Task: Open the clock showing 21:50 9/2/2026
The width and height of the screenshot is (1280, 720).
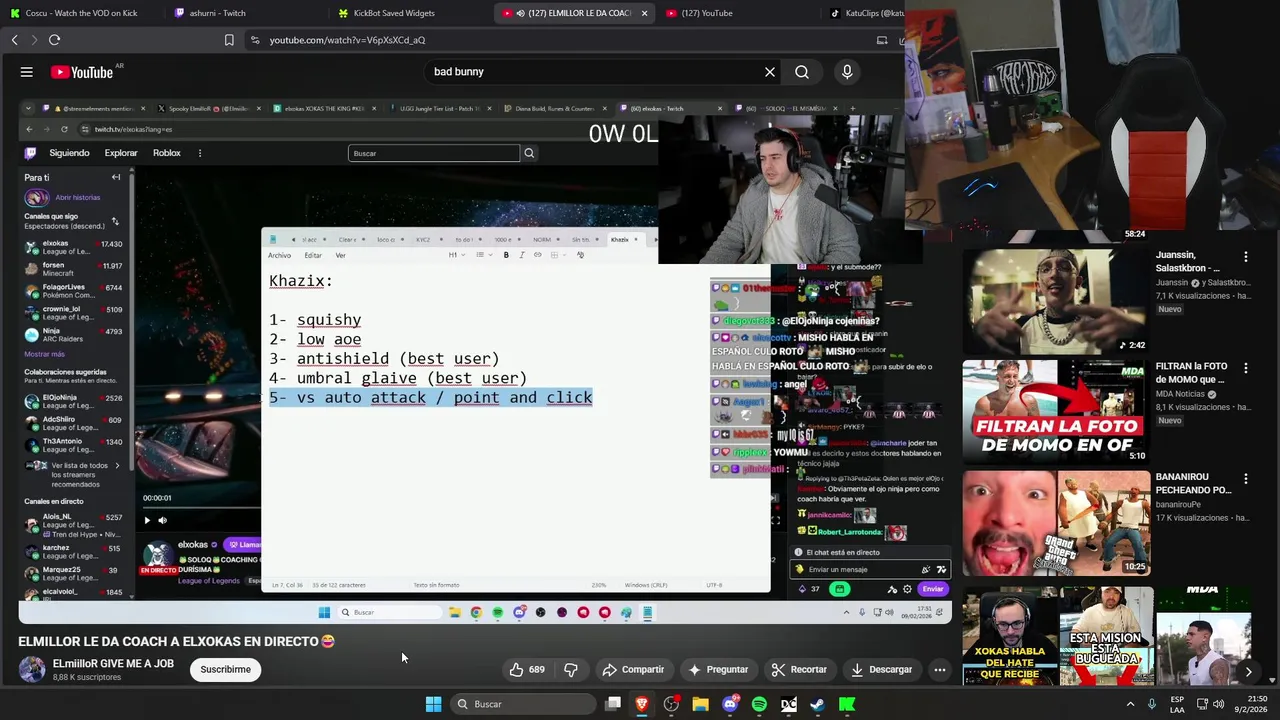Action: (x=1253, y=704)
